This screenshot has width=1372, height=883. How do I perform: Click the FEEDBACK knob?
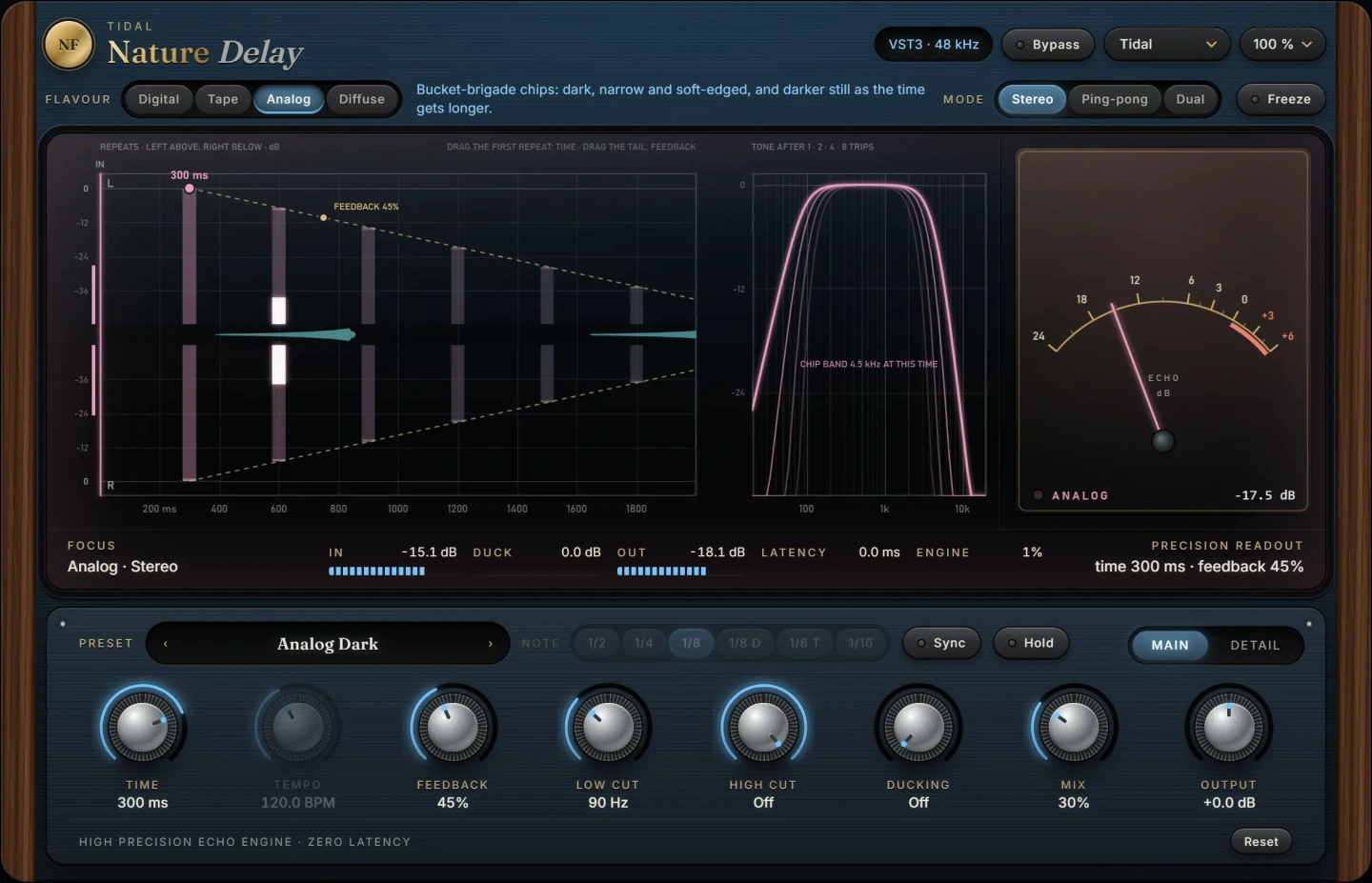tap(453, 728)
